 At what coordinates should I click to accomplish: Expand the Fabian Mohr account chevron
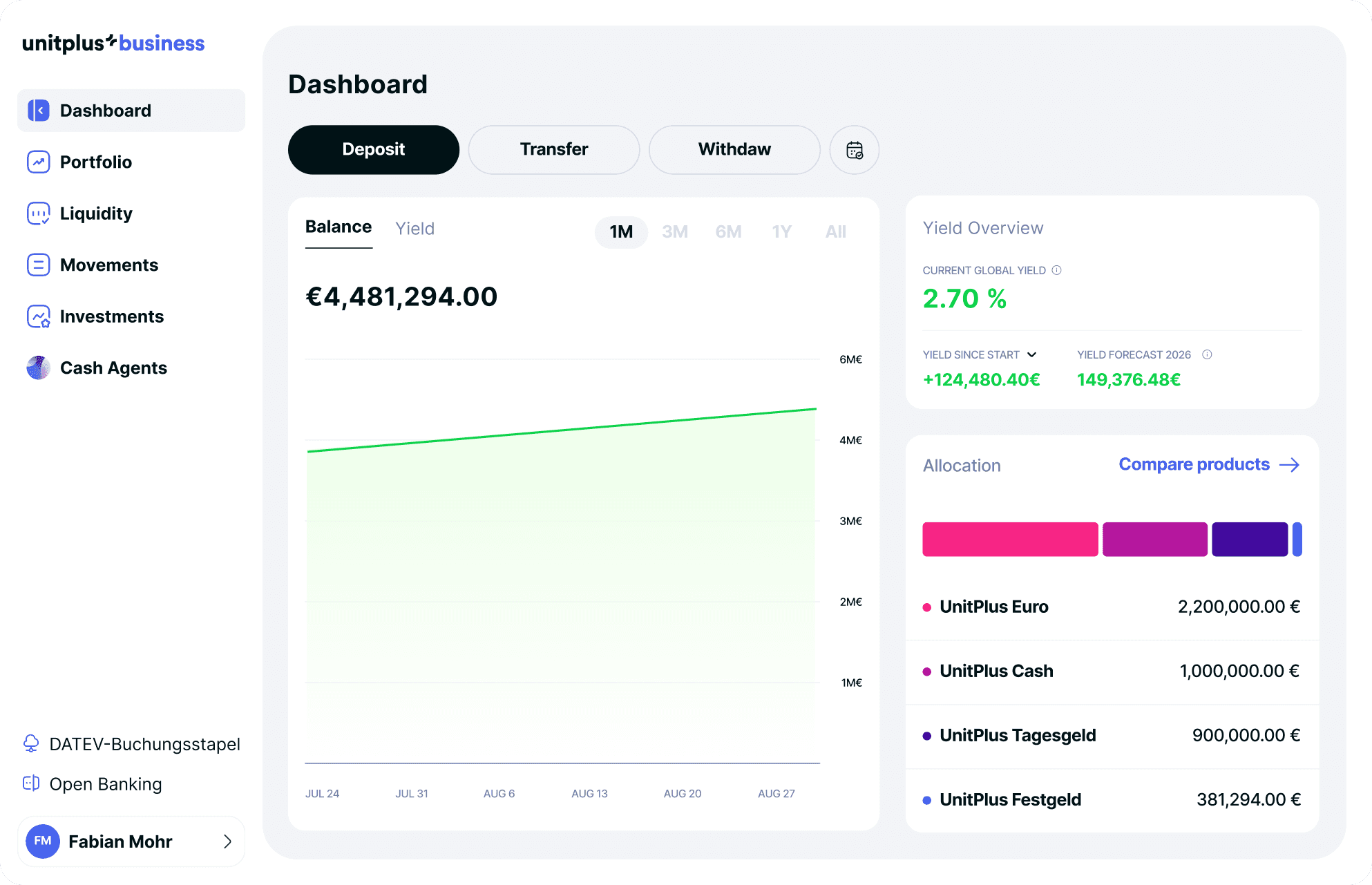pos(227,841)
